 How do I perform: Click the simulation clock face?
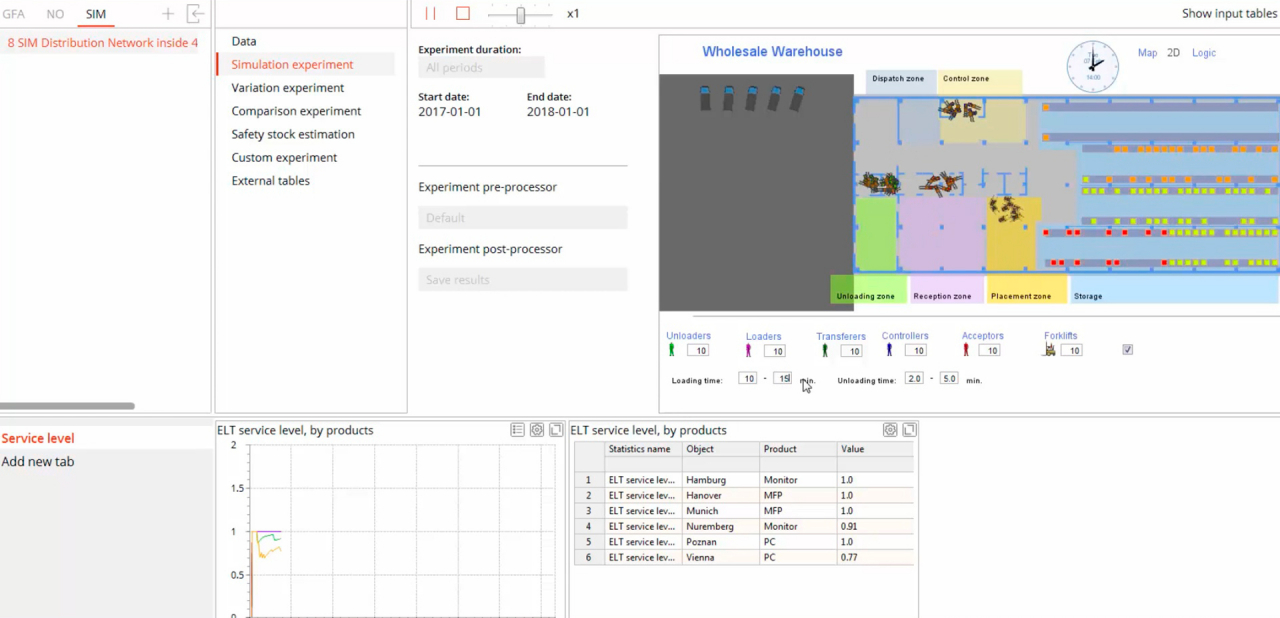[x=1092, y=68]
